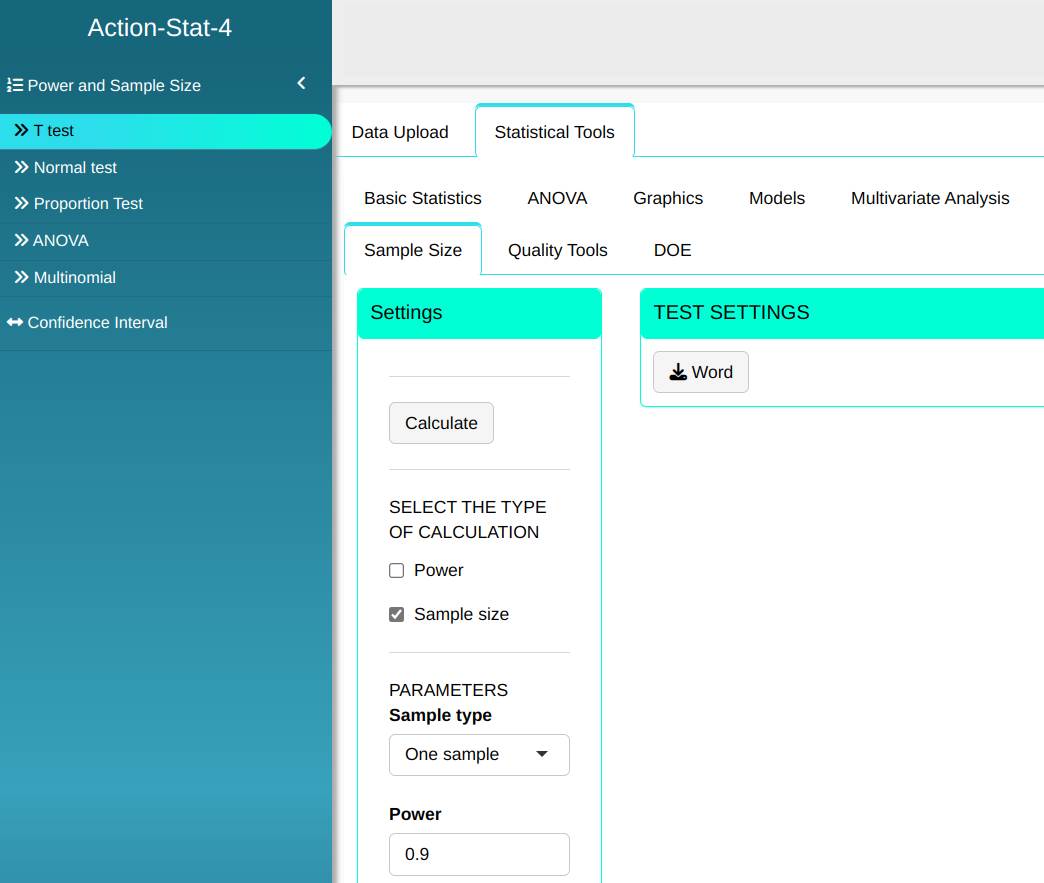Screen dimensions: 1044x883
Task: Uncheck the Sample size checkbox
Action: point(396,615)
